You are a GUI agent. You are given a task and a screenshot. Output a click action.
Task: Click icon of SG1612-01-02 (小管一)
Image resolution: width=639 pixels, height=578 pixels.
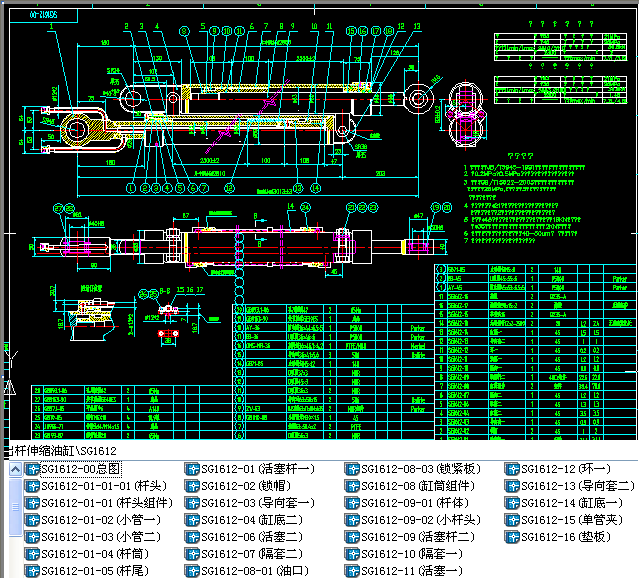click(x=32, y=520)
